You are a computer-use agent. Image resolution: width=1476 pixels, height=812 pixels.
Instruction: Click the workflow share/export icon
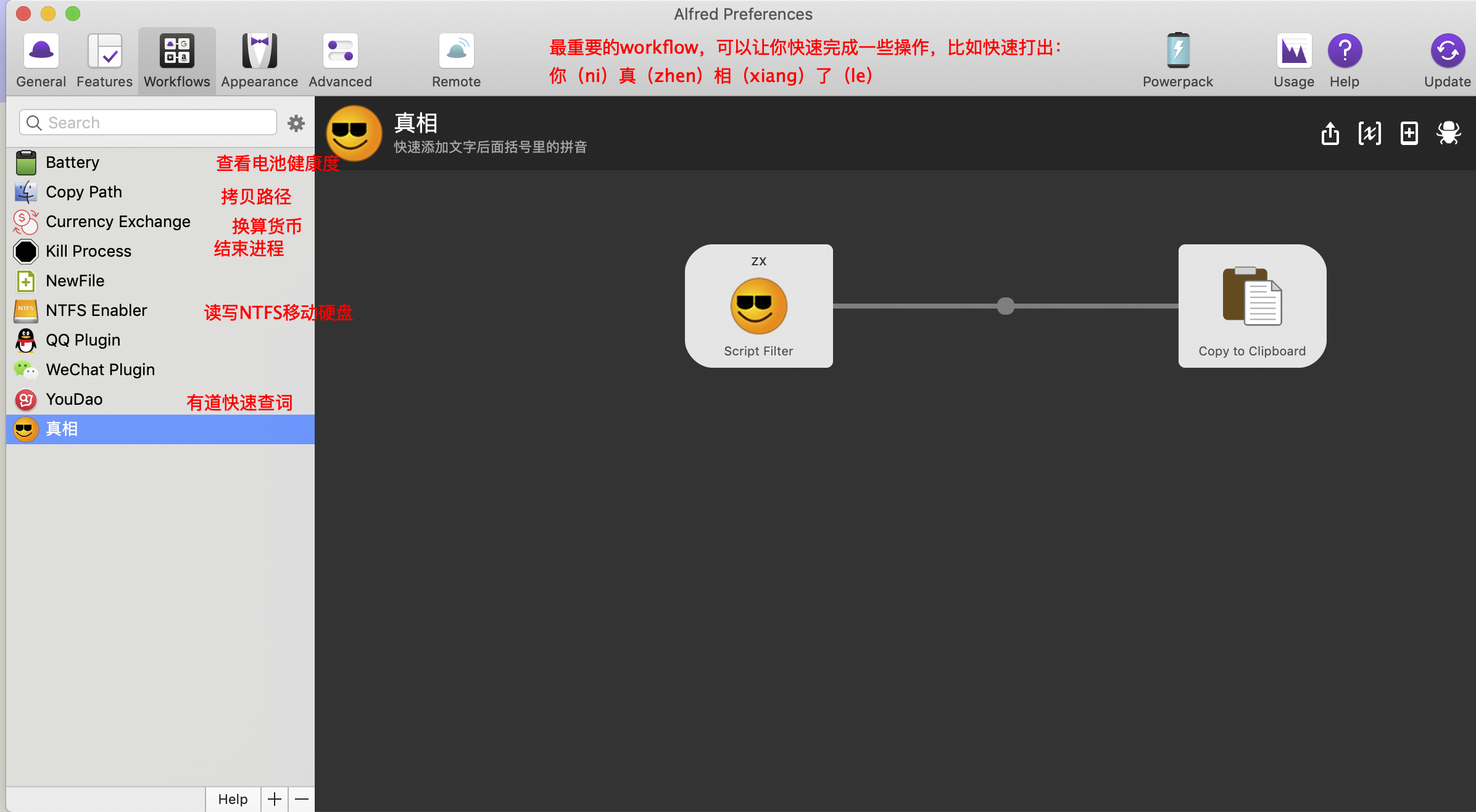click(x=1330, y=133)
